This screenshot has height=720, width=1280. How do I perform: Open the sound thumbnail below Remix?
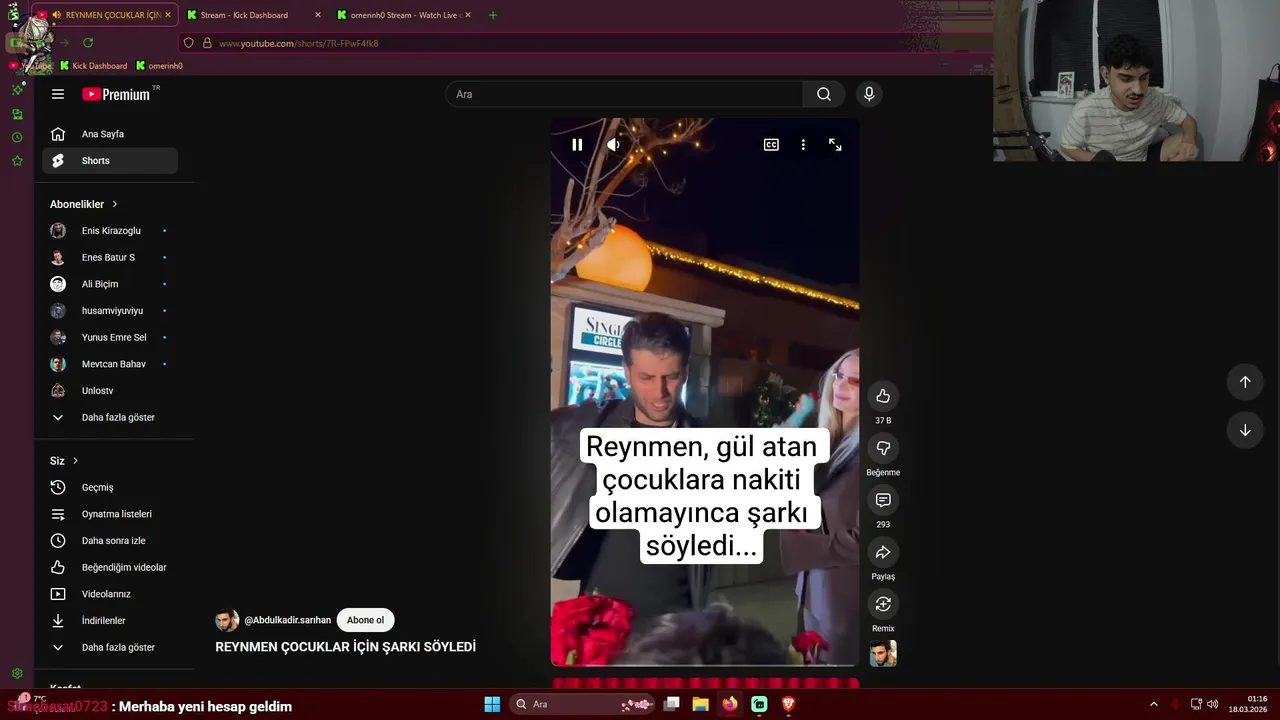[x=883, y=653]
